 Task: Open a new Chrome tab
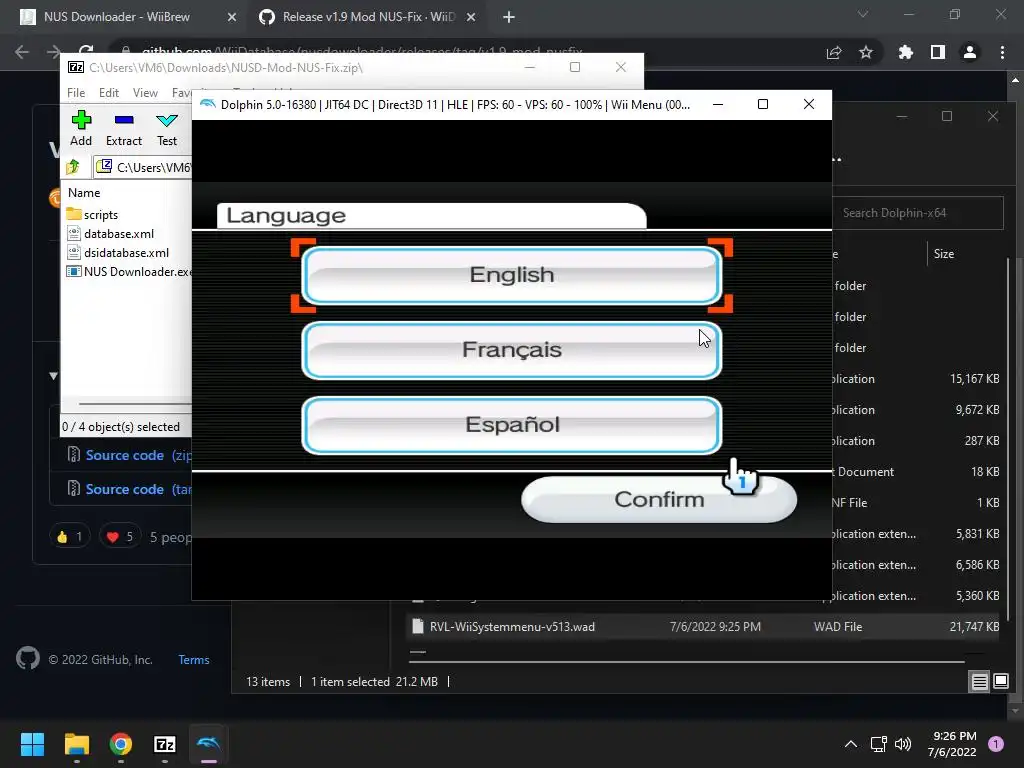(509, 18)
